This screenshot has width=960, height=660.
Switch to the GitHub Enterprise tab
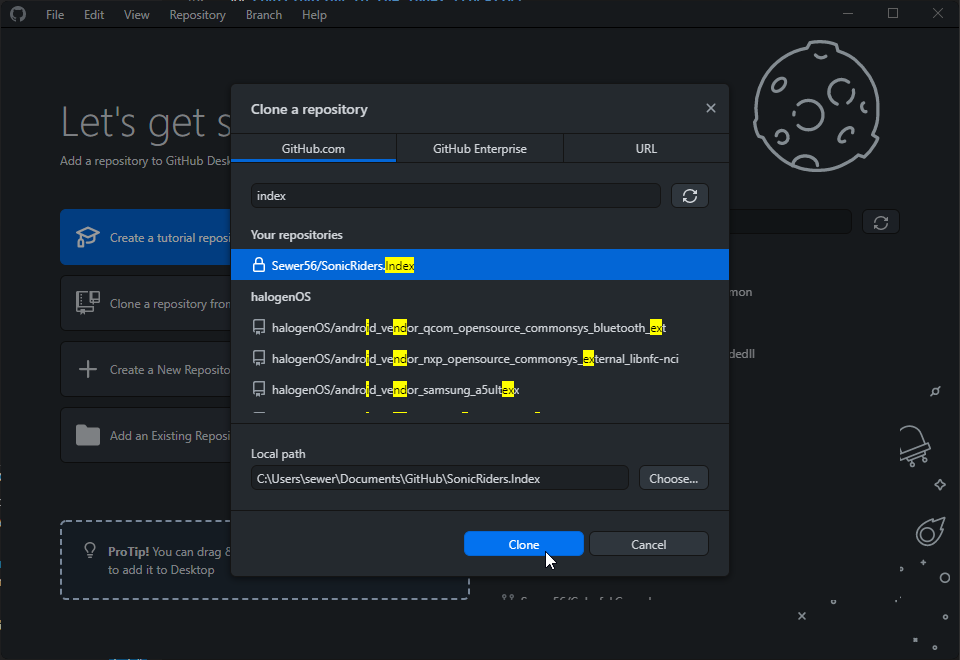point(480,148)
